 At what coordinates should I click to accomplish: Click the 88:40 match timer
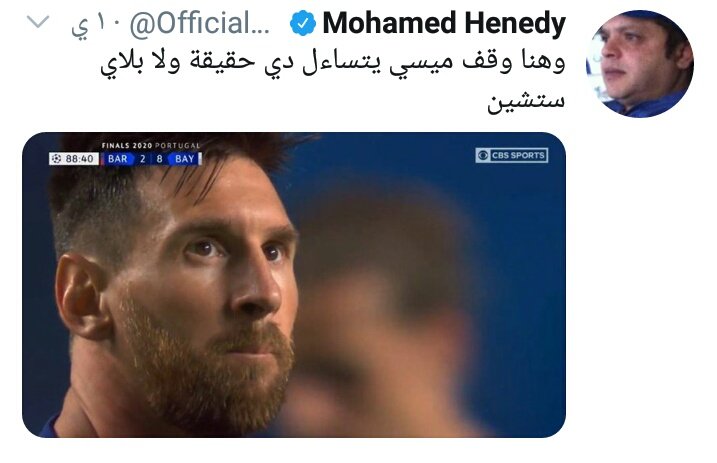[x=79, y=159]
